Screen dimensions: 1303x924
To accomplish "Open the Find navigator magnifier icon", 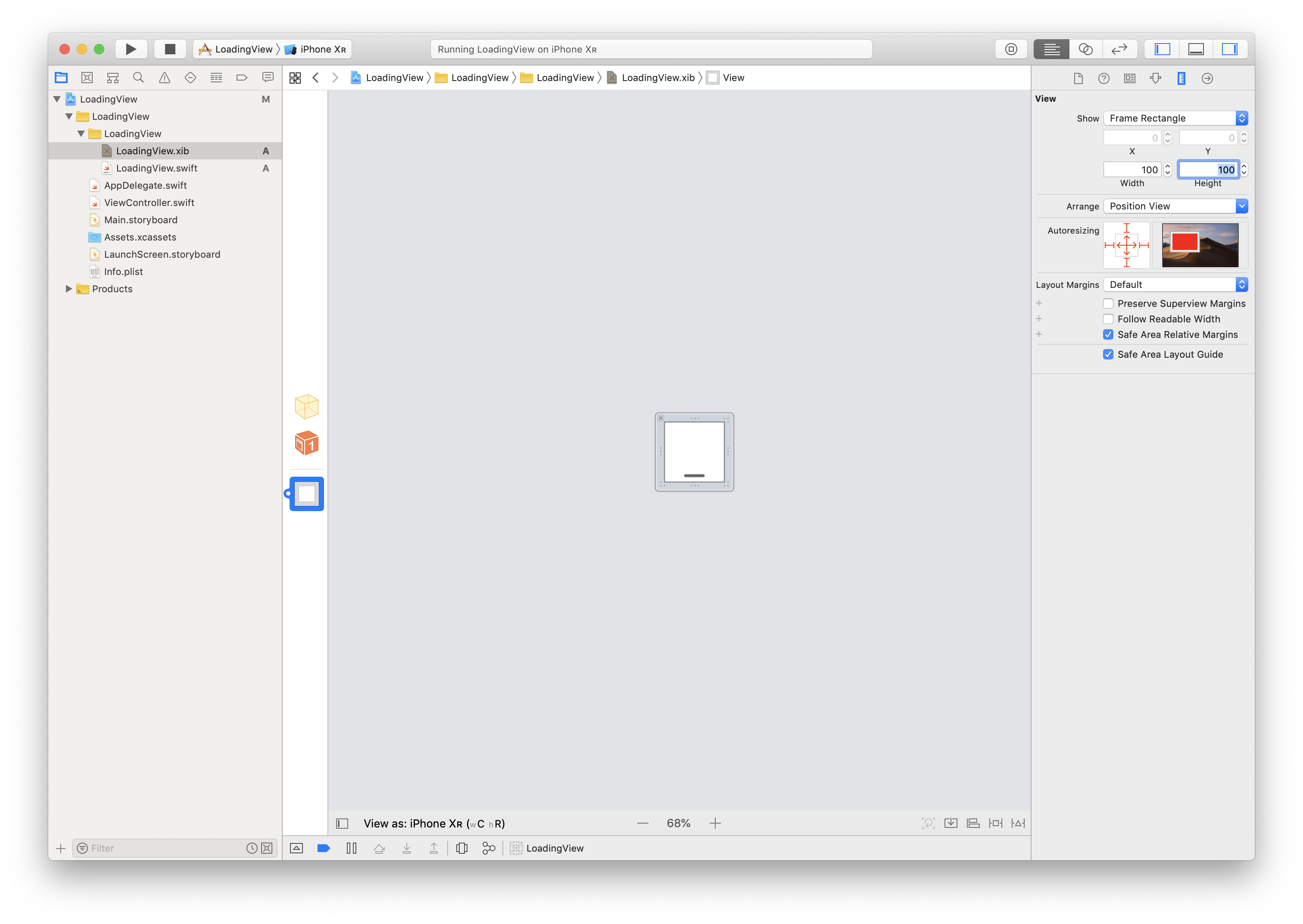I will pos(138,78).
